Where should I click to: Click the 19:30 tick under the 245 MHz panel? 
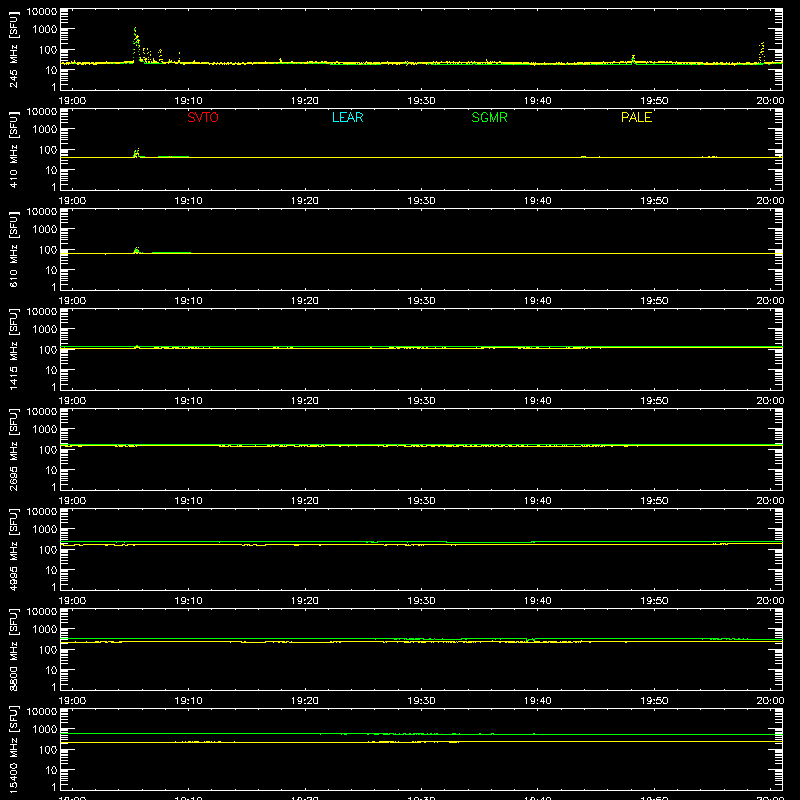421,101
